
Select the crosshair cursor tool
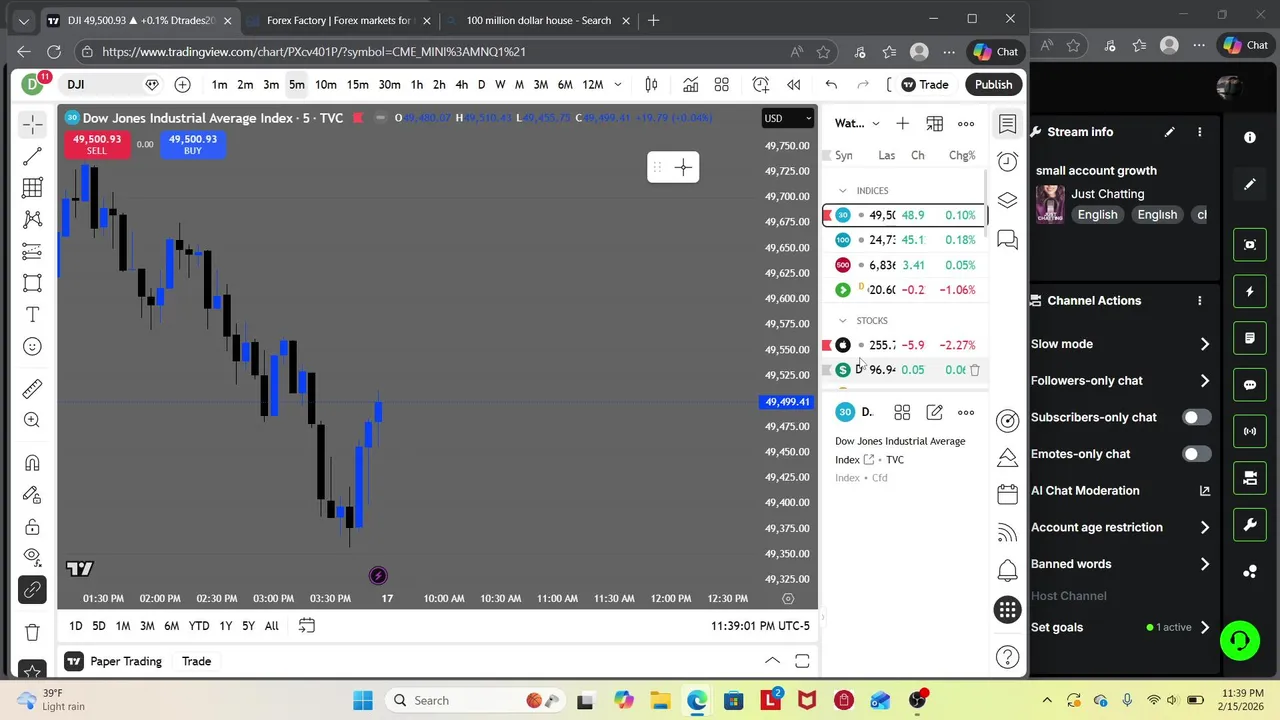[32, 124]
